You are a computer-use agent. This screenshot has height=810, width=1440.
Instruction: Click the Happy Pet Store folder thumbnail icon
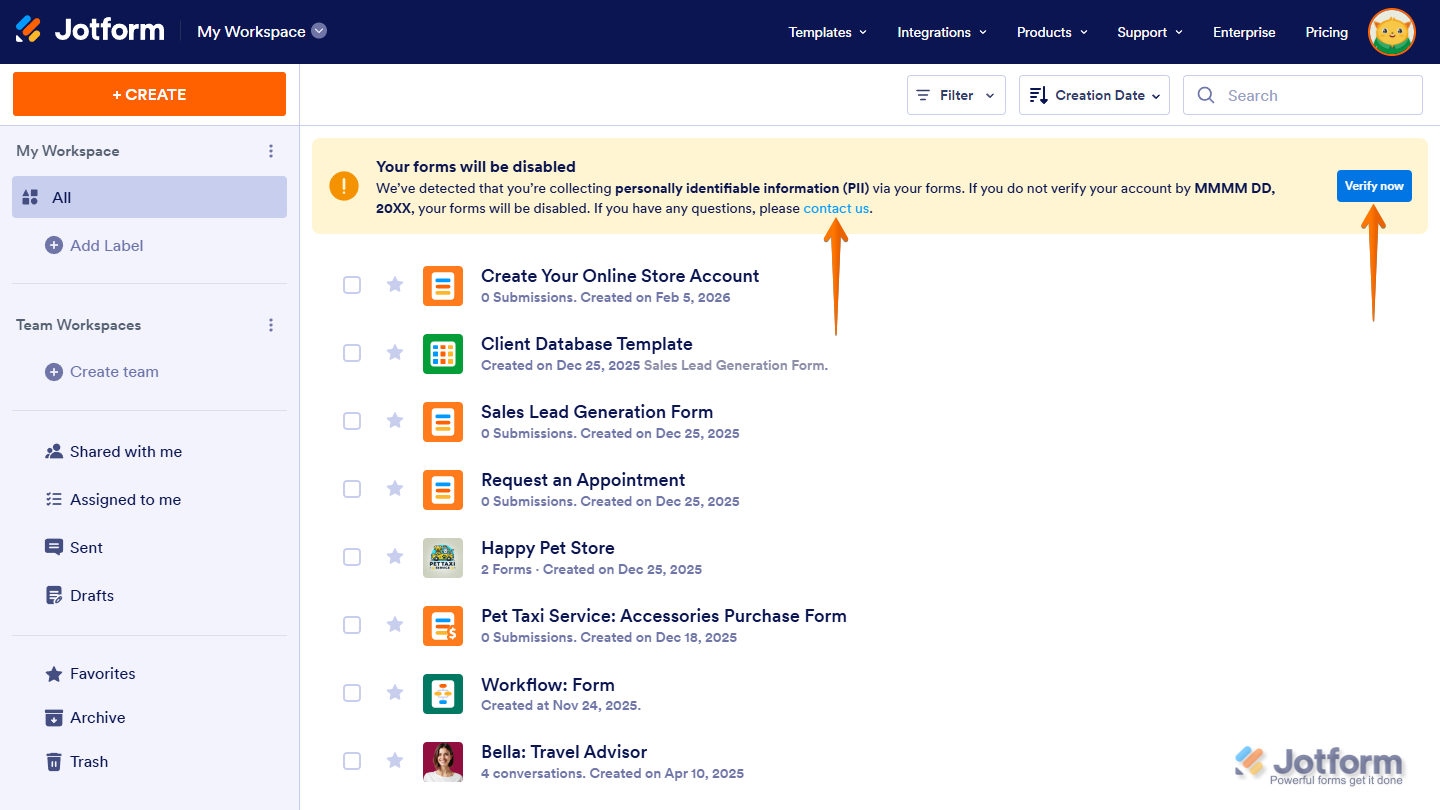[443, 557]
